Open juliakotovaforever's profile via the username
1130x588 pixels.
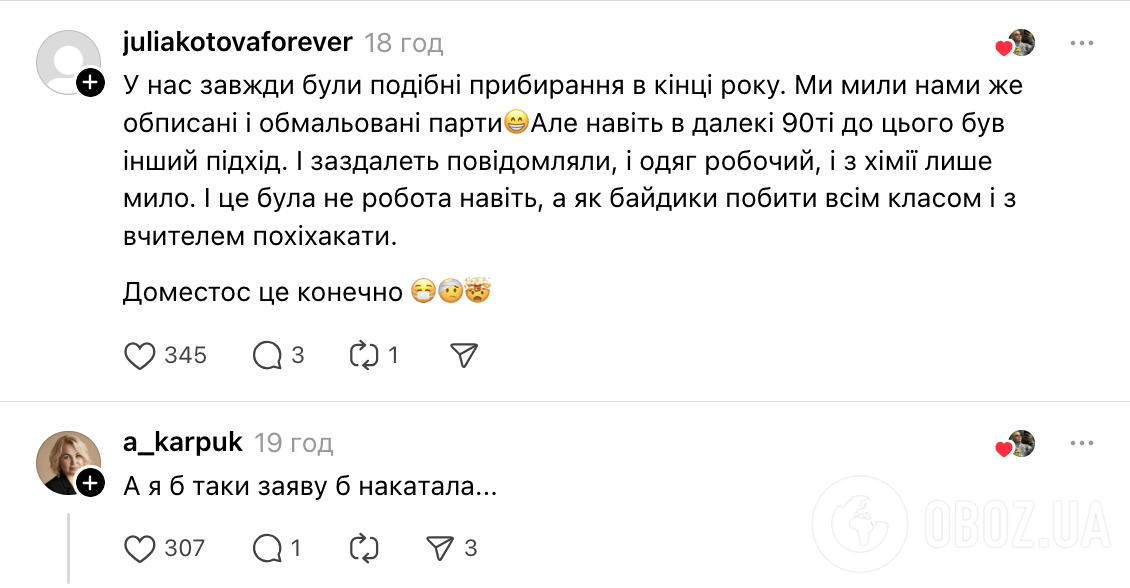point(238,42)
